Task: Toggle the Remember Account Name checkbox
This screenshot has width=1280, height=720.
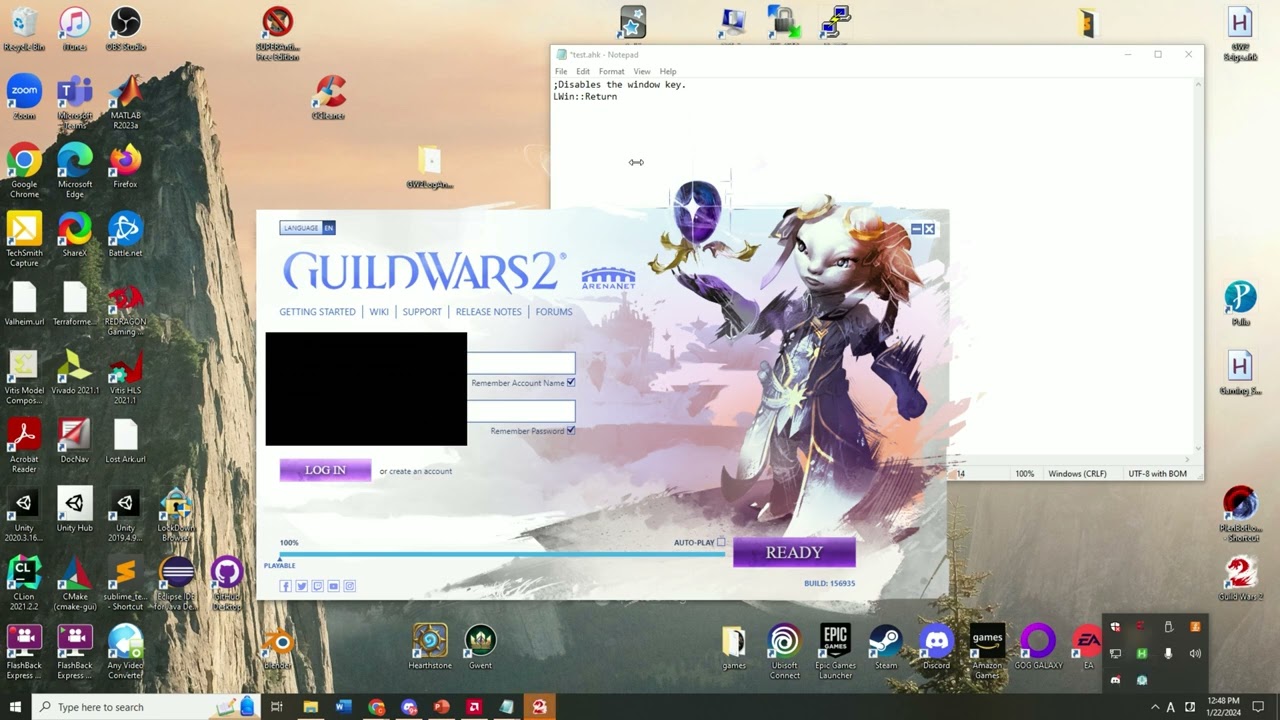Action: pyautogui.click(x=571, y=383)
